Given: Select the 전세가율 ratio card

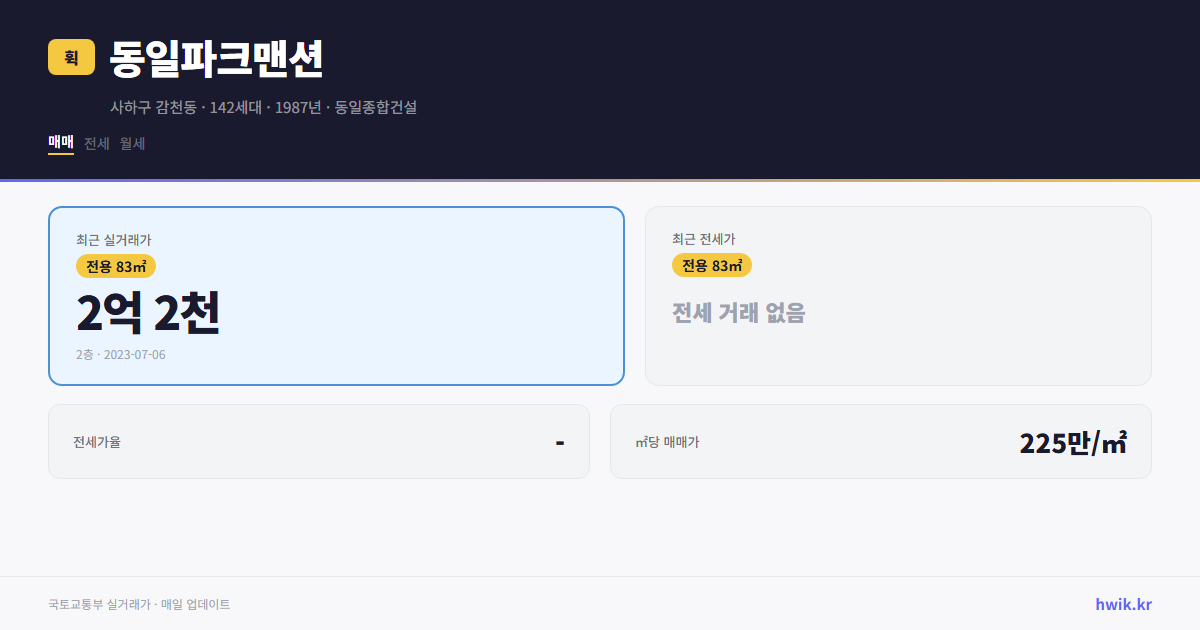Looking at the screenshot, I should point(319,441).
